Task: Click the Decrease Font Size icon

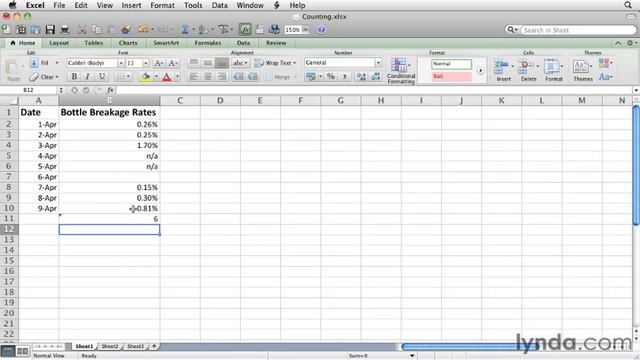Action: click(x=173, y=63)
